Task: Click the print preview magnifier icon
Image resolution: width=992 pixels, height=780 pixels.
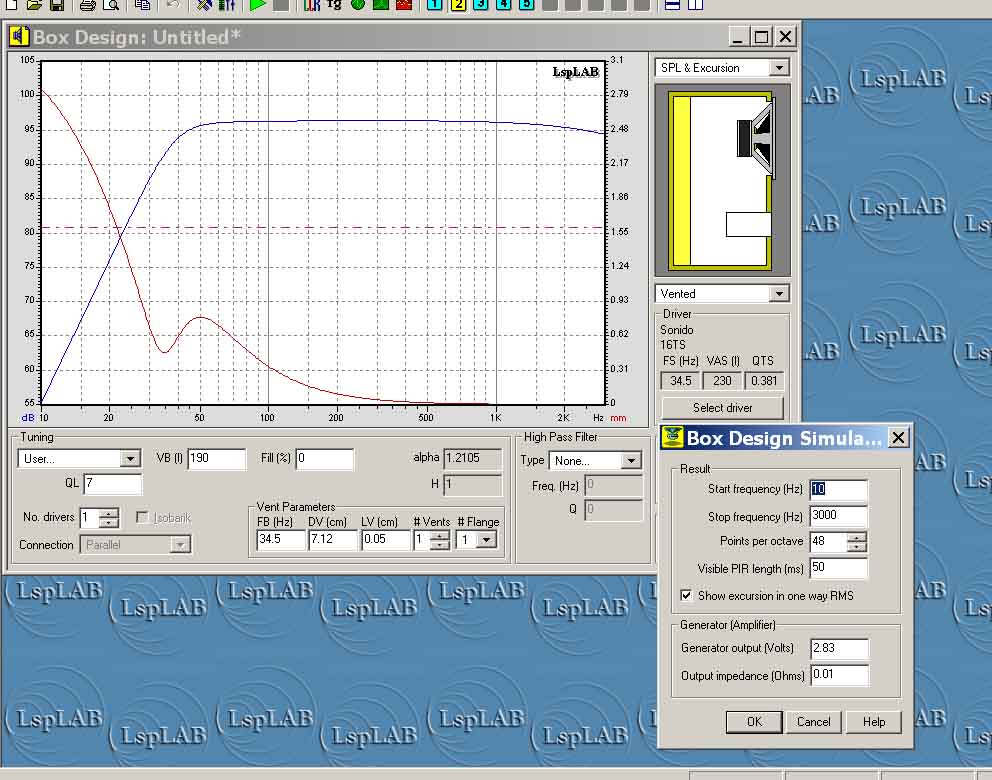Action: (x=111, y=5)
